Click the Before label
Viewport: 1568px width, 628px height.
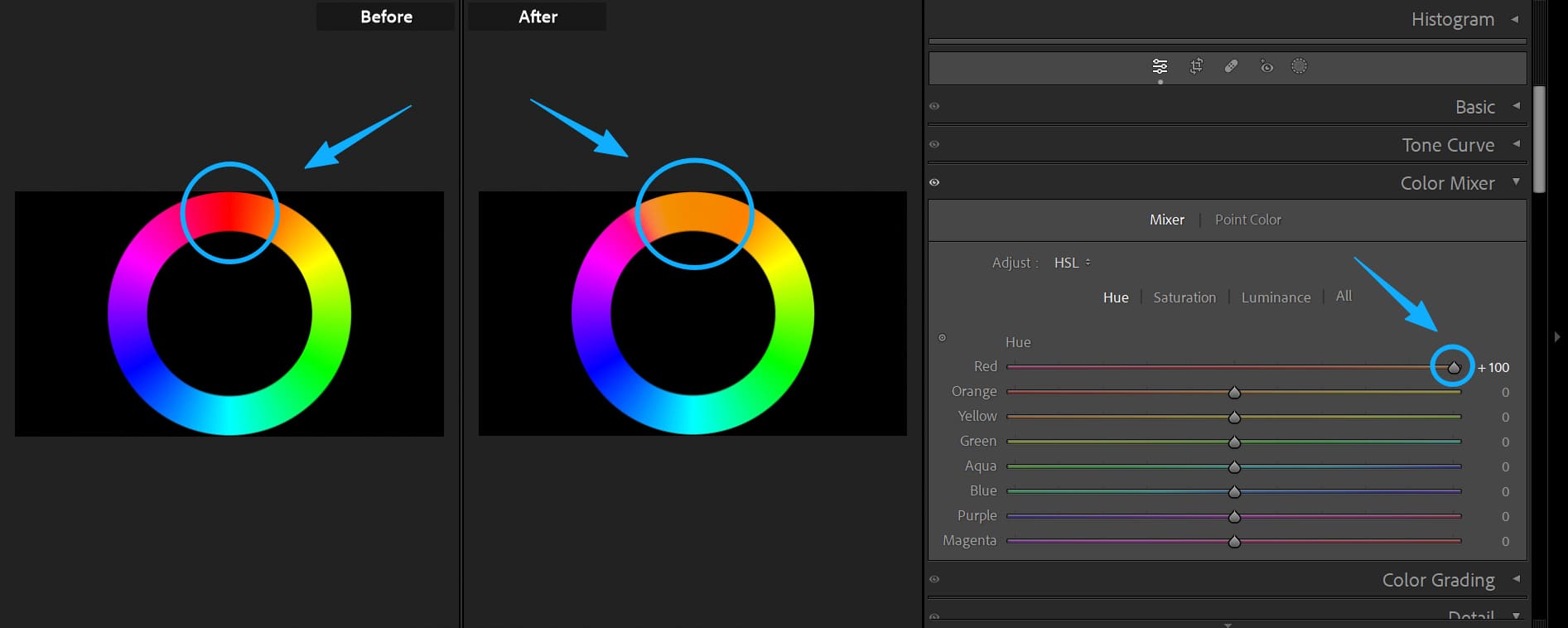386,17
